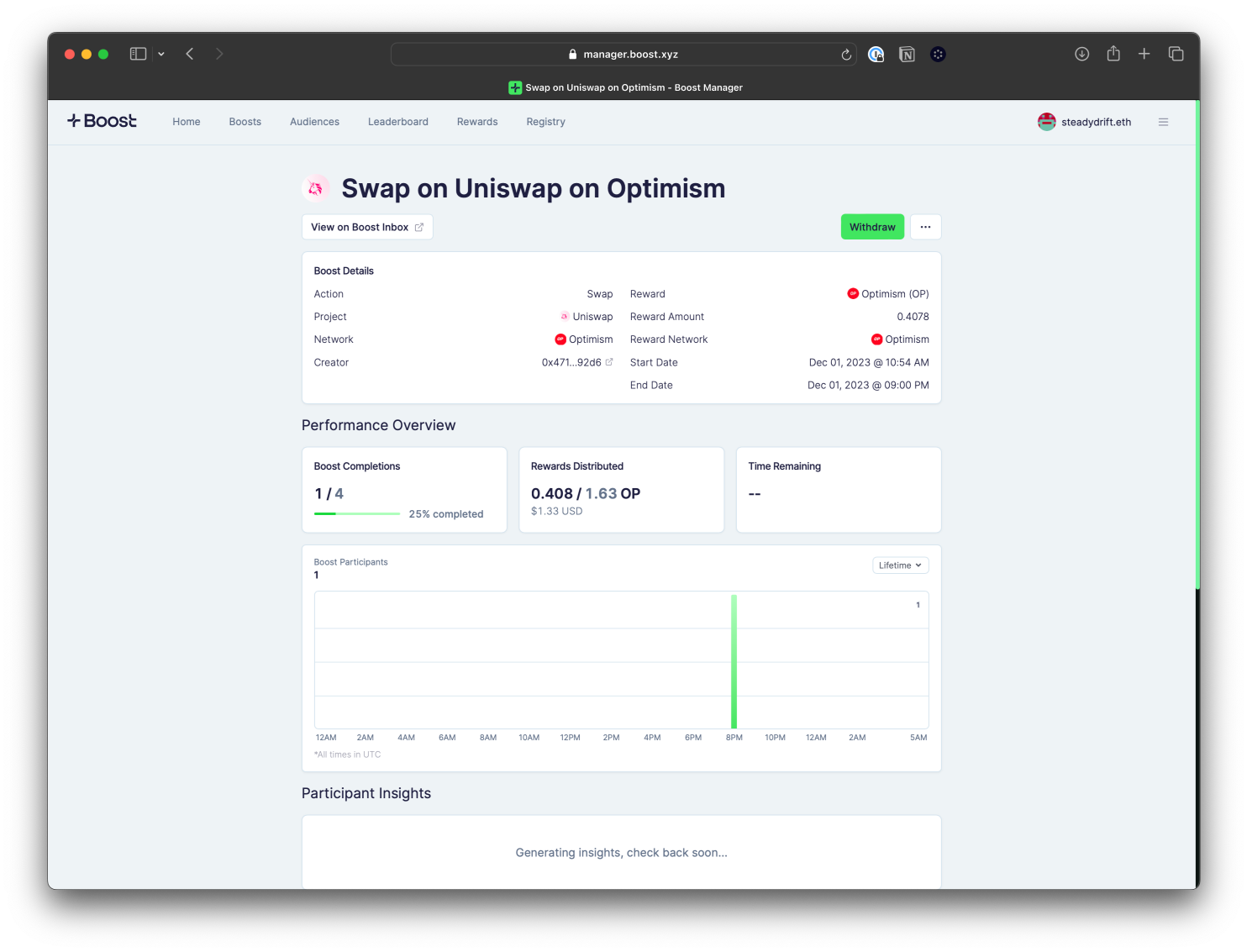
Task: Click the 25% completed progress bar
Action: 356,513
